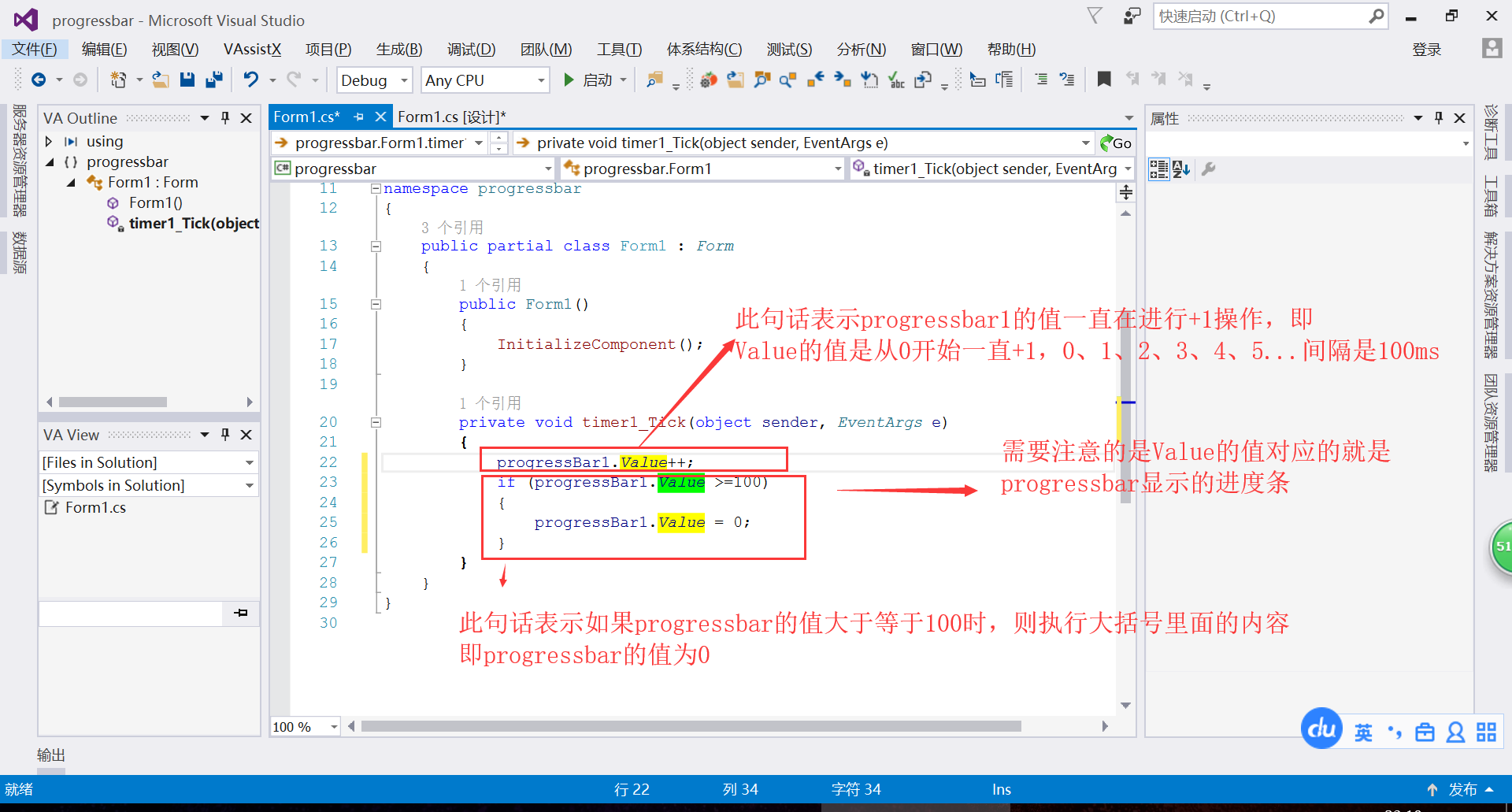Image resolution: width=1512 pixels, height=812 pixels.
Task: Expand the using node in VA Outline
Action: coord(49,142)
